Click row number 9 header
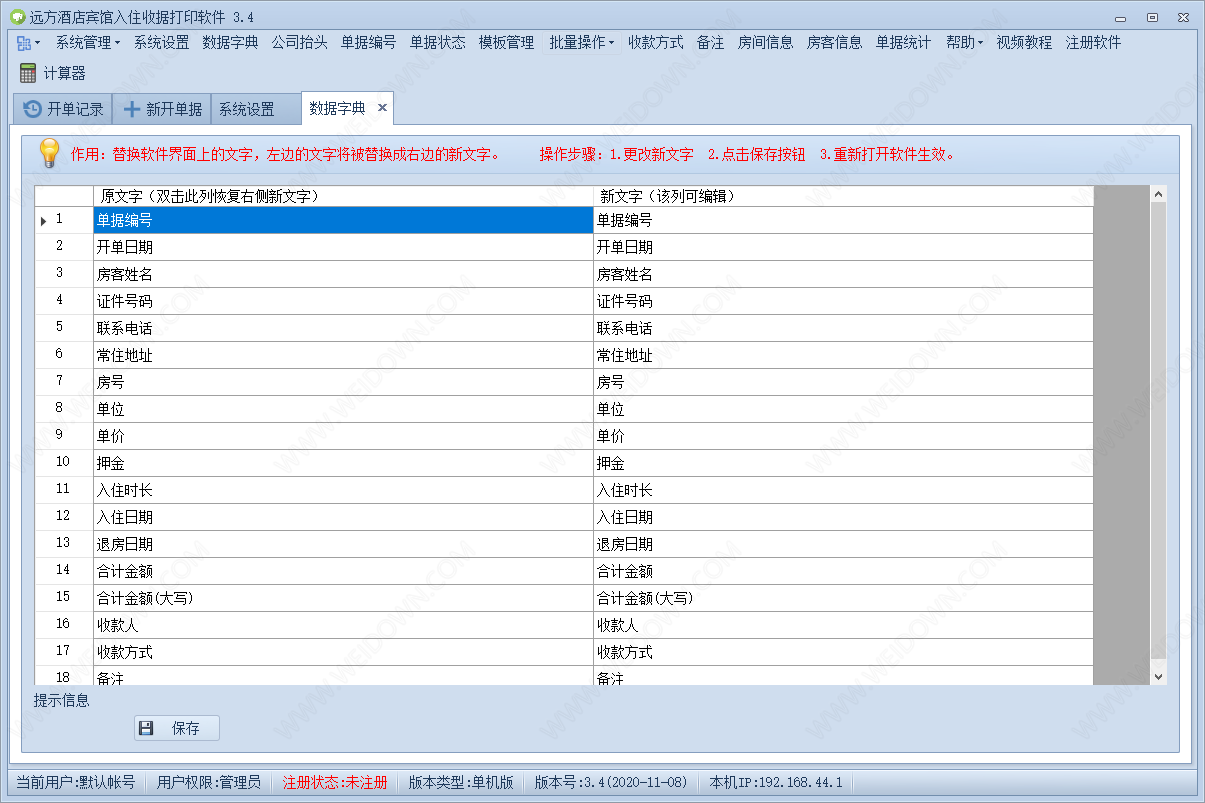Screen dimensions: 1205x803 [64, 436]
